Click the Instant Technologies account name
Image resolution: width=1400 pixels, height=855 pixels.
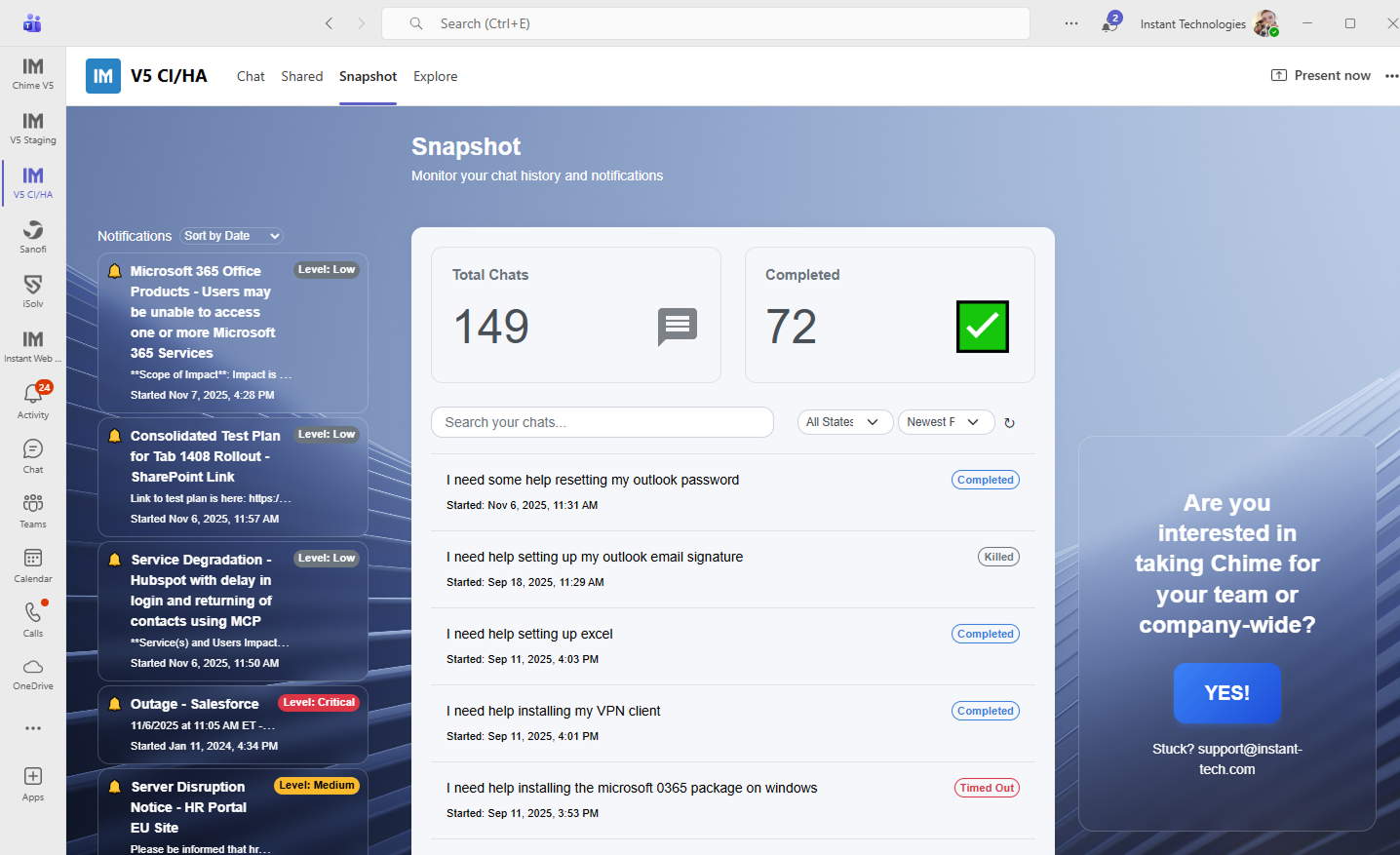(1192, 24)
